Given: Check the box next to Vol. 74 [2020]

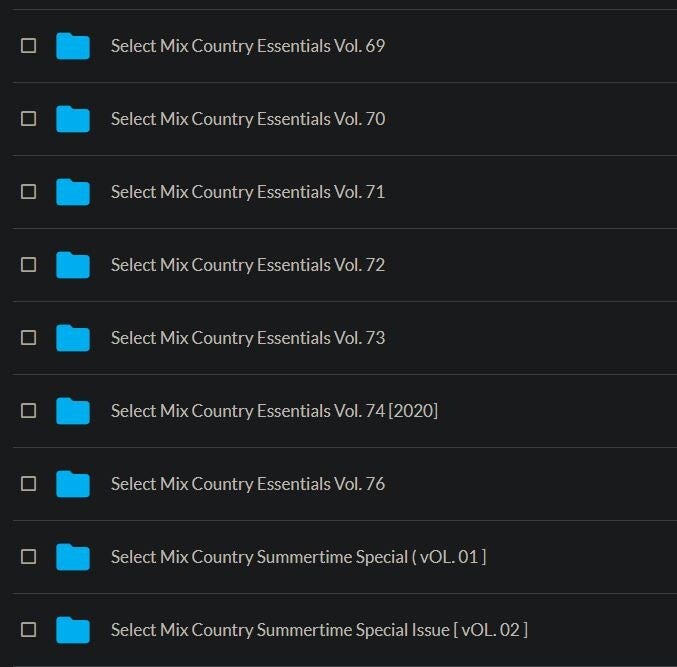Looking at the screenshot, I should coord(29,411).
